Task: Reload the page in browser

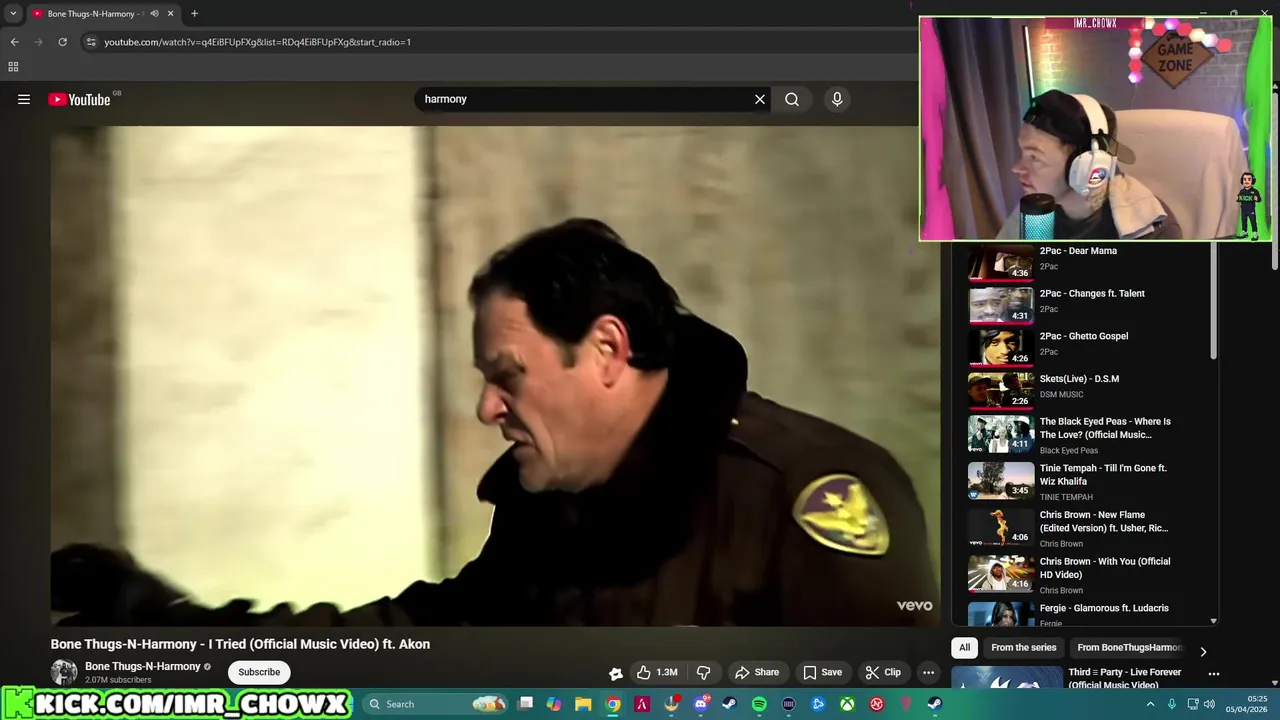Action: pos(62,42)
